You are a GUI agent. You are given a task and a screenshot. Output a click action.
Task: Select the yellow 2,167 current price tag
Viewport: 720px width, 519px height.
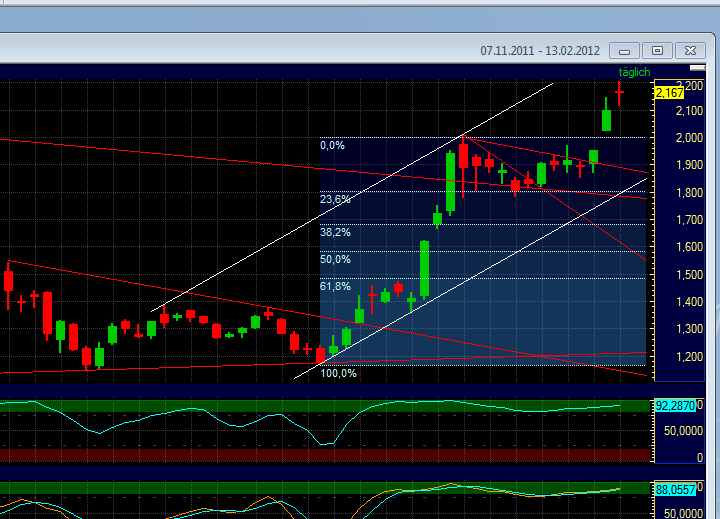[x=669, y=93]
